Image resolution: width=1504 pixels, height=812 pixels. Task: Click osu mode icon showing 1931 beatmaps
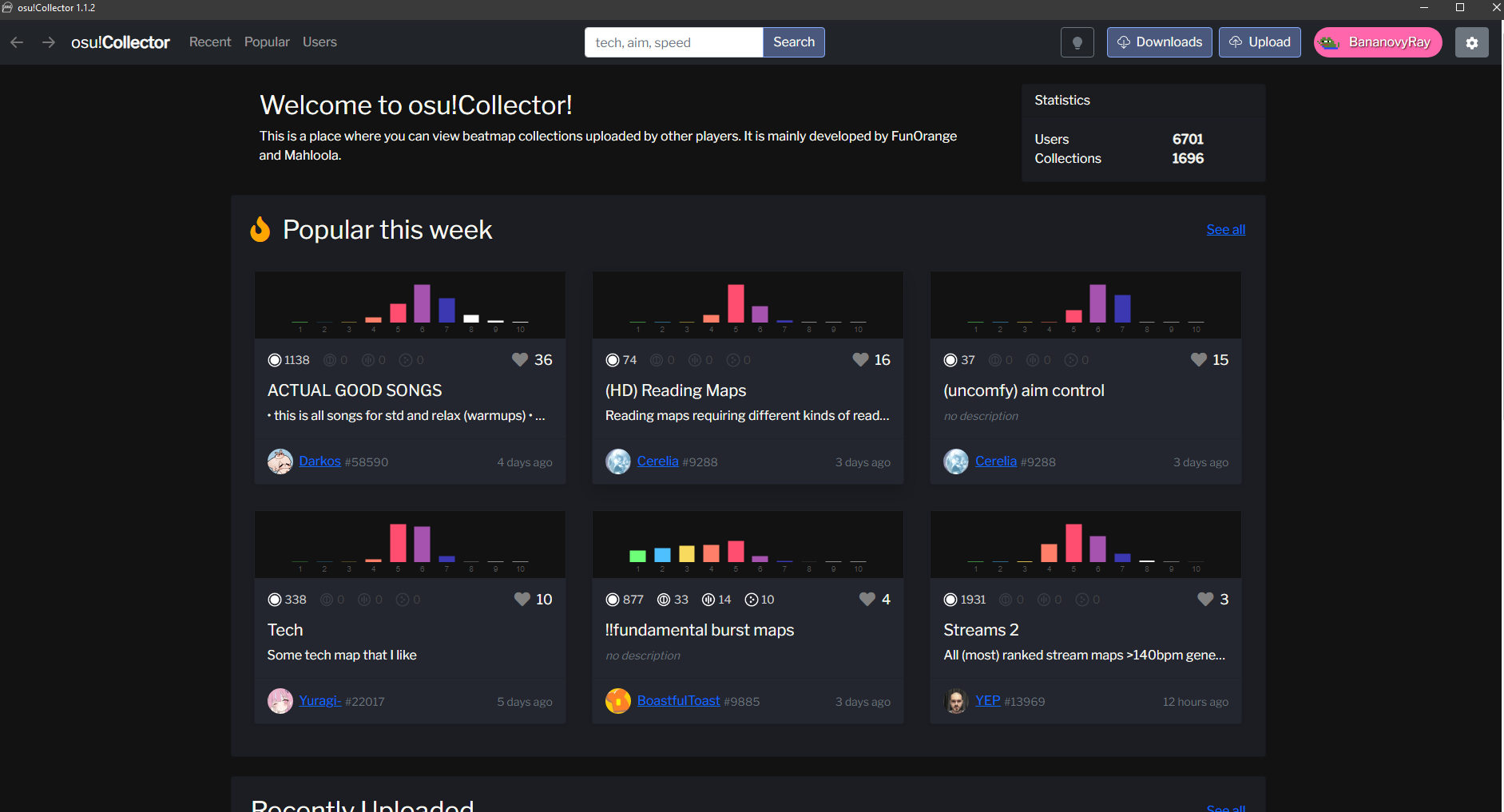950,600
